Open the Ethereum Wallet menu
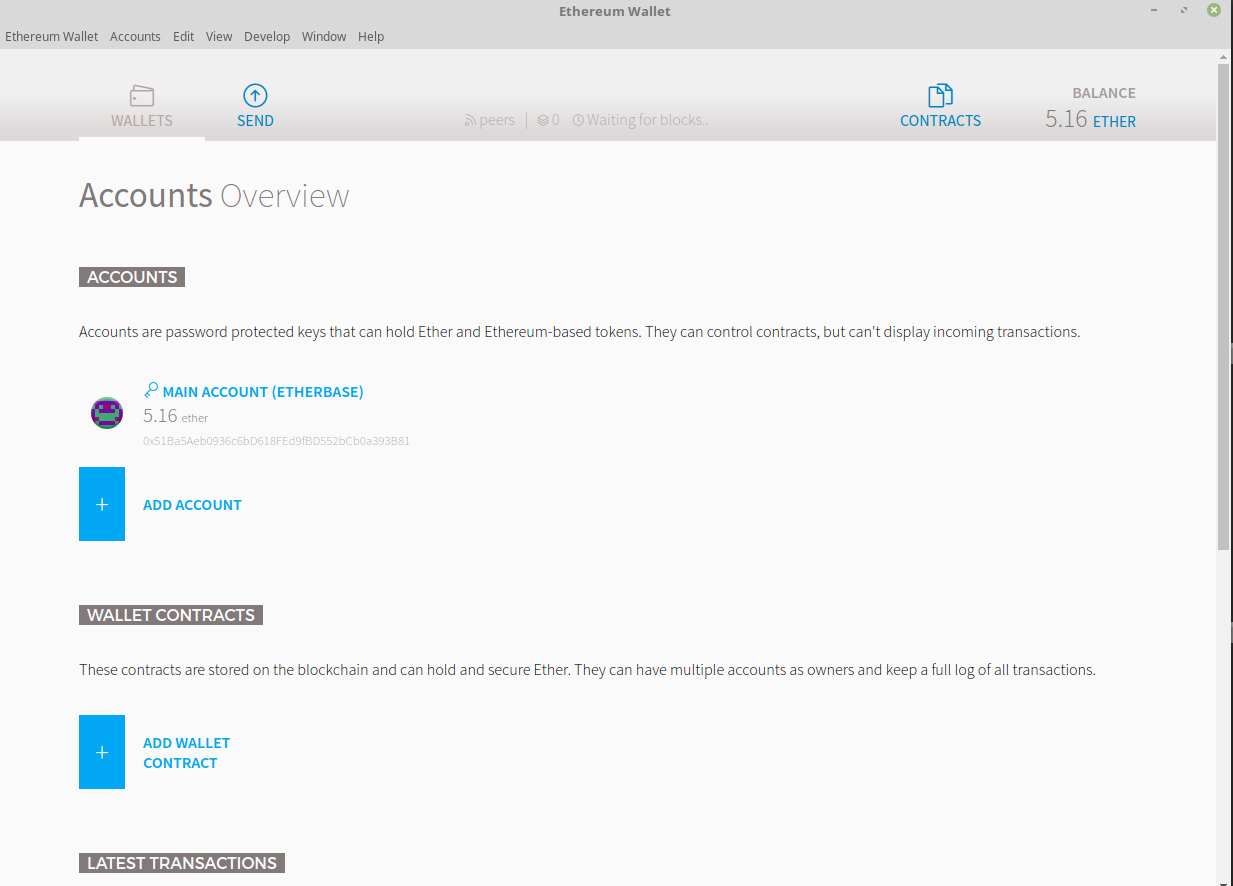 pos(52,36)
